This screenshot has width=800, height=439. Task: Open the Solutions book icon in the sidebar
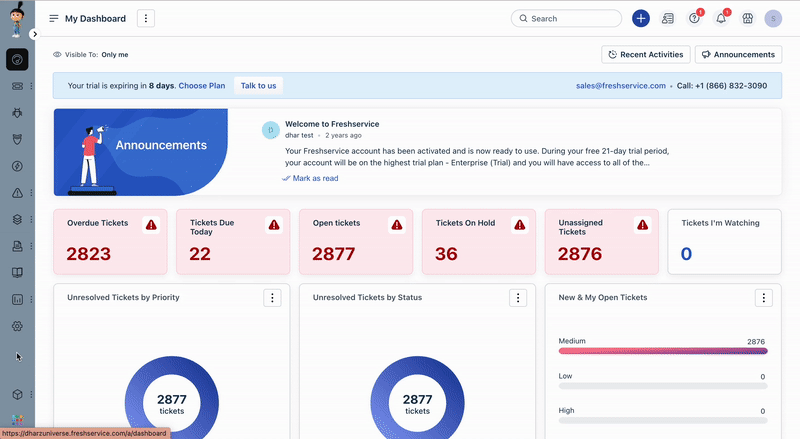tap(17, 273)
